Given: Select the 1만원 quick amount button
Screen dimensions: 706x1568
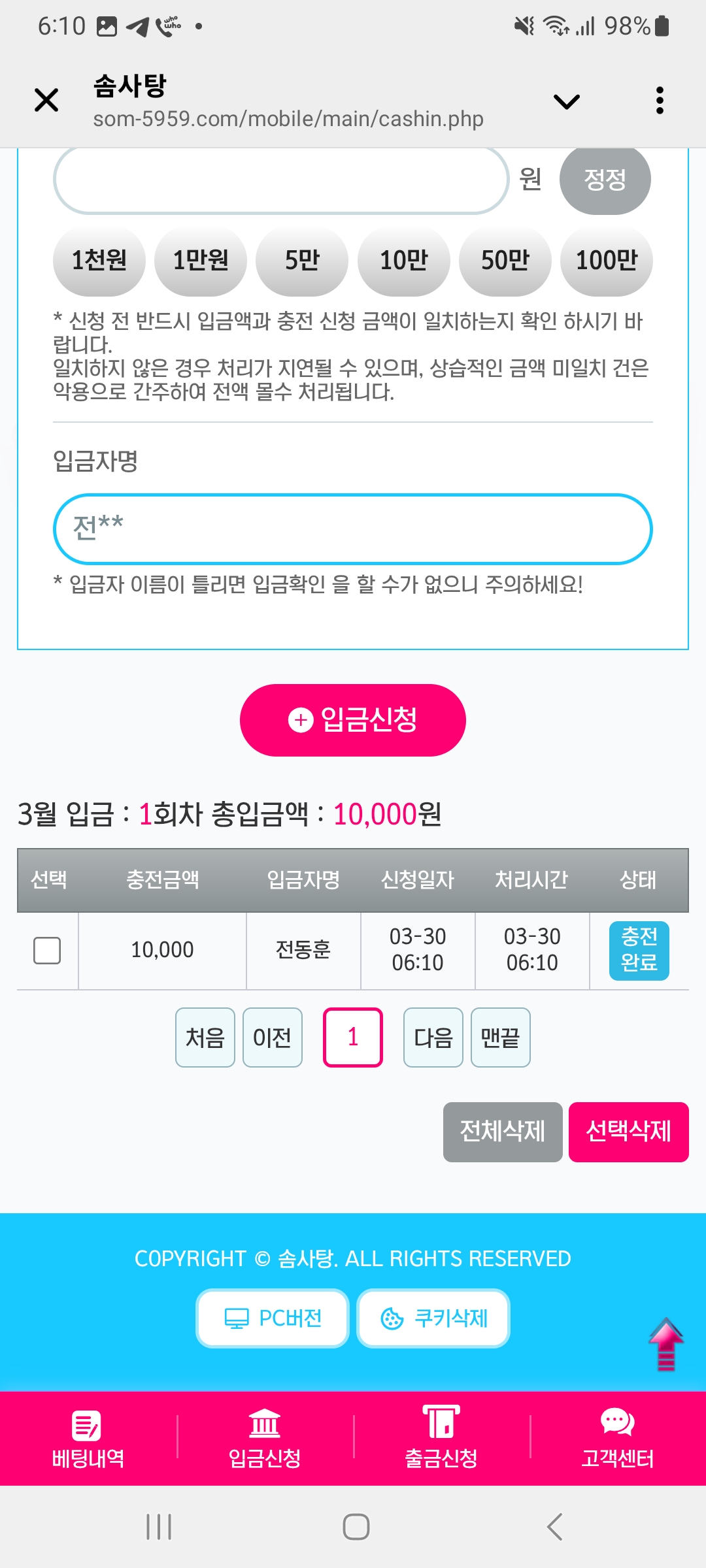Looking at the screenshot, I should 200,261.
